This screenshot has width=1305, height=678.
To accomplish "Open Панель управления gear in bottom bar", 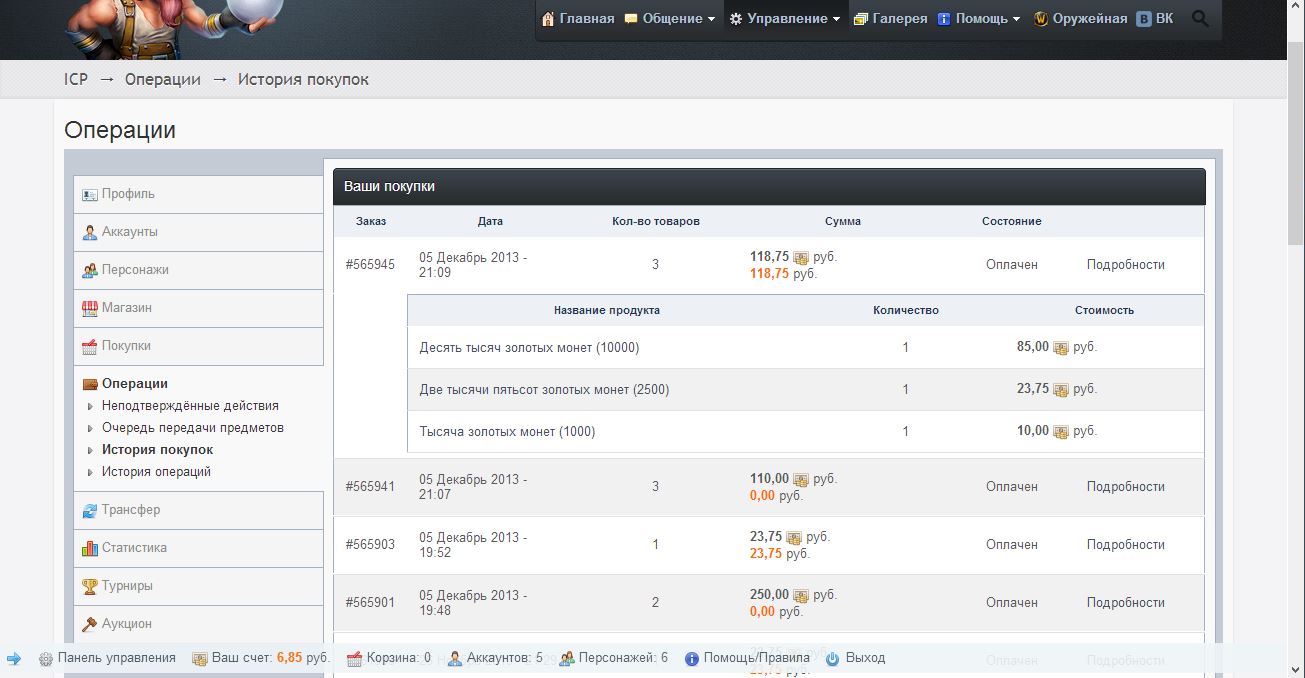I will point(106,658).
